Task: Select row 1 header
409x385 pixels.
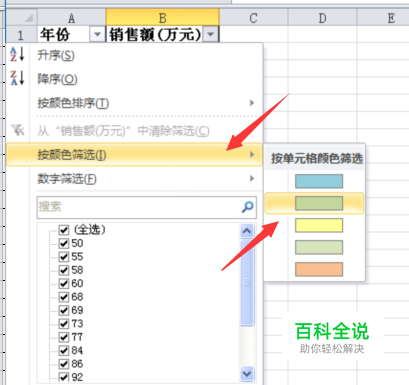Action: pos(21,34)
